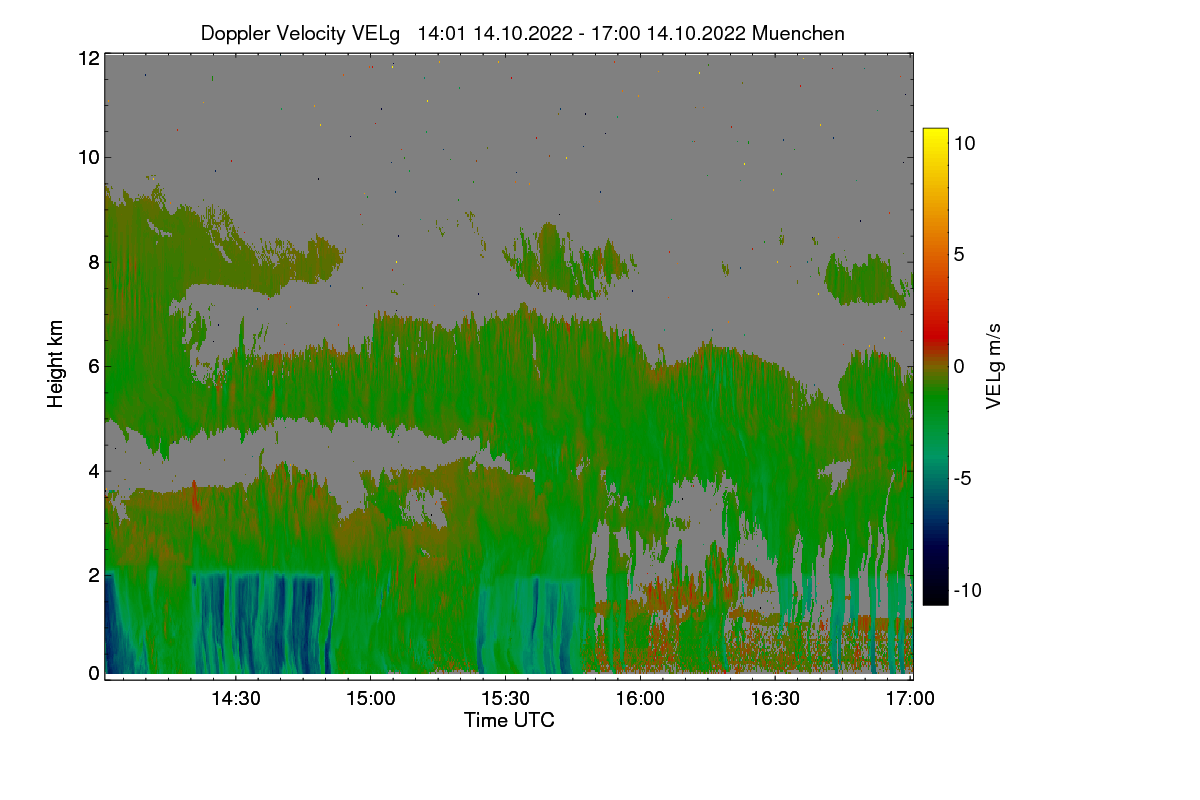Viewport: 1200px width, 800px height.
Task: Click 'Muenchen' in the plot title
Action: (798, 33)
